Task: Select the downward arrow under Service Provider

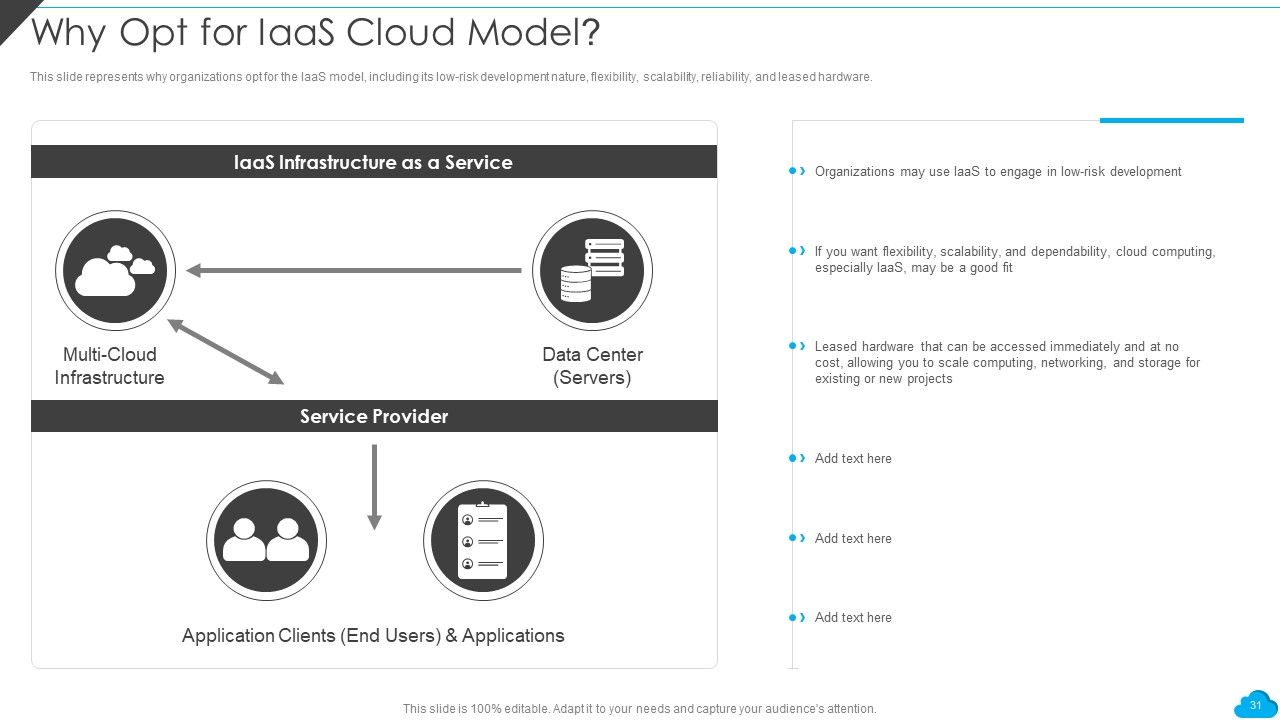Action: click(x=374, y=487)
